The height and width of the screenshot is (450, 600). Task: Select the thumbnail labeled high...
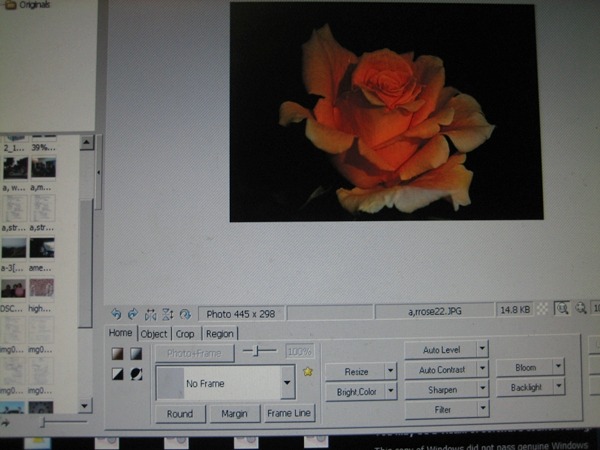pyautogui.click(x=41, y=288)
